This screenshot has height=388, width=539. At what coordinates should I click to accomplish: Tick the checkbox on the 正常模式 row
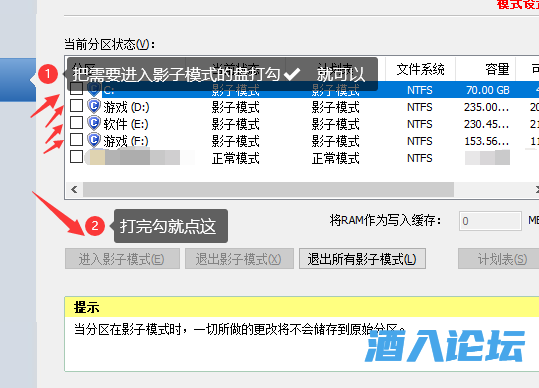point(76,157)
